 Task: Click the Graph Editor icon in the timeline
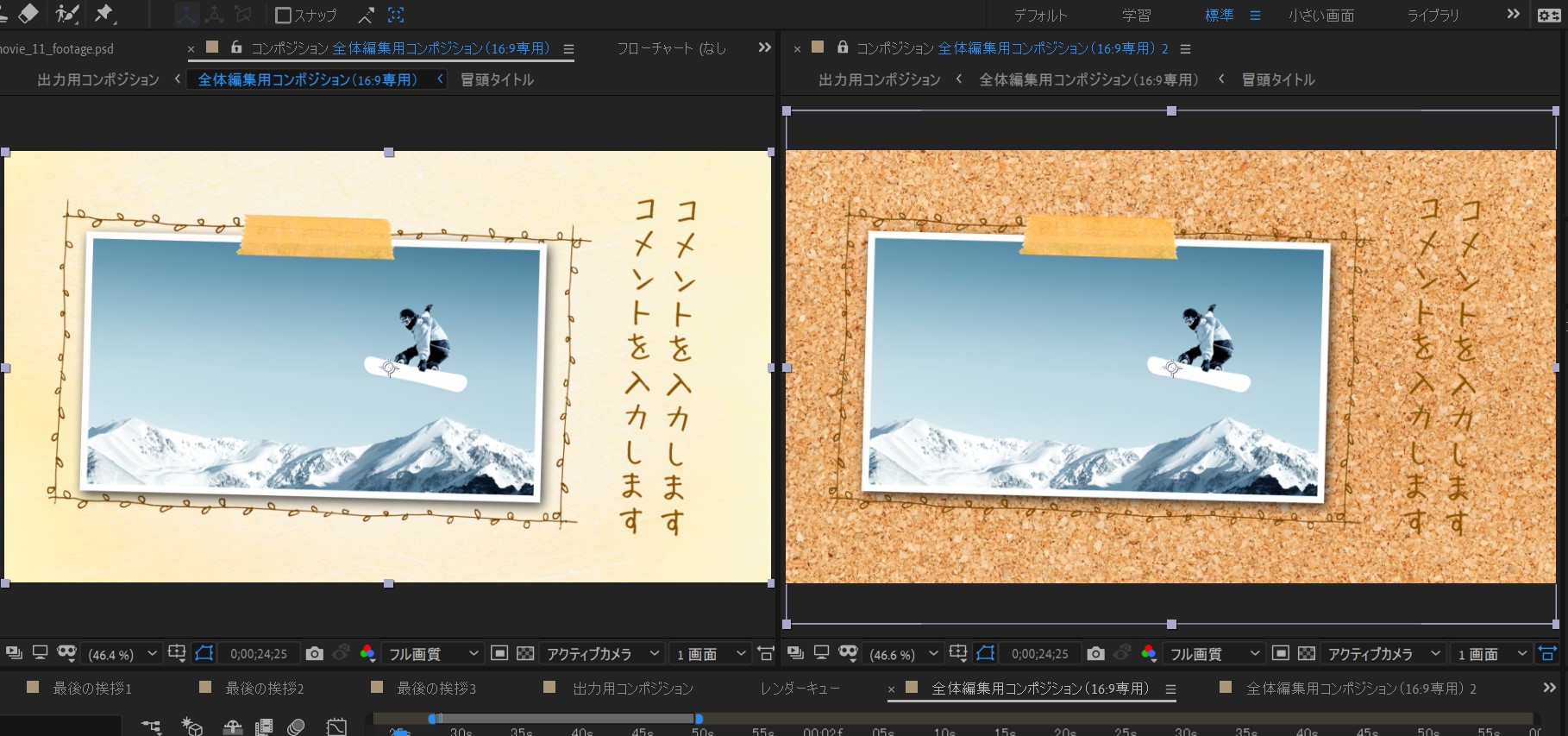pyautogui.click(x=336, y=727)
